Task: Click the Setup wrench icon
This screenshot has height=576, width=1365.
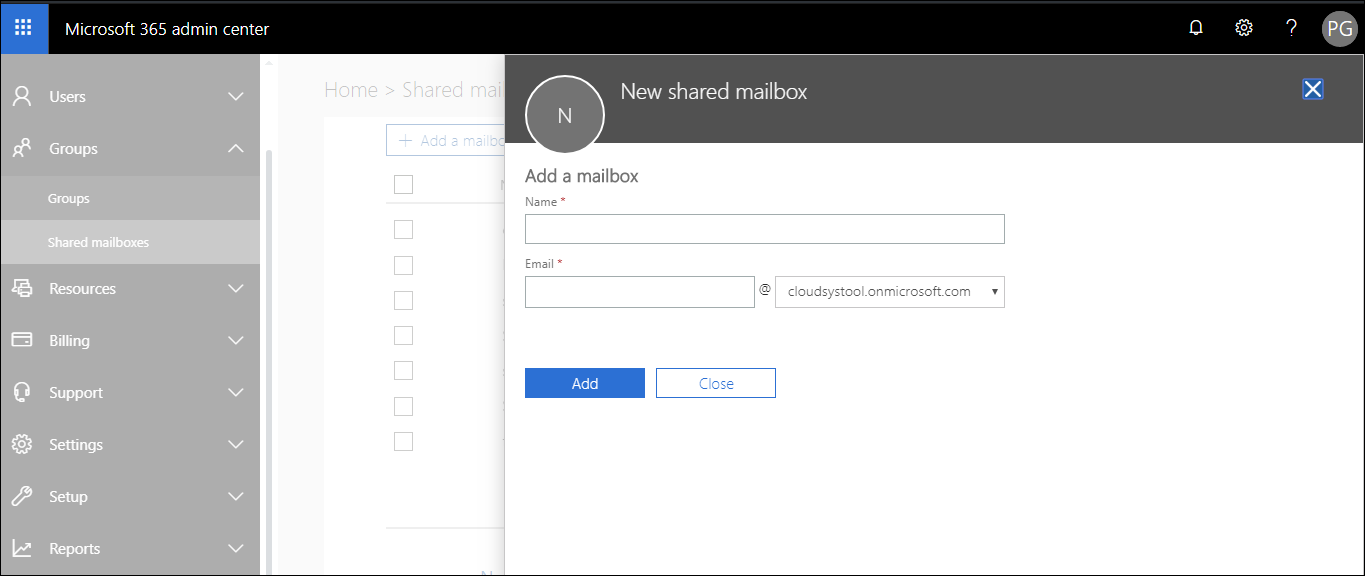Action: point(21,496)
